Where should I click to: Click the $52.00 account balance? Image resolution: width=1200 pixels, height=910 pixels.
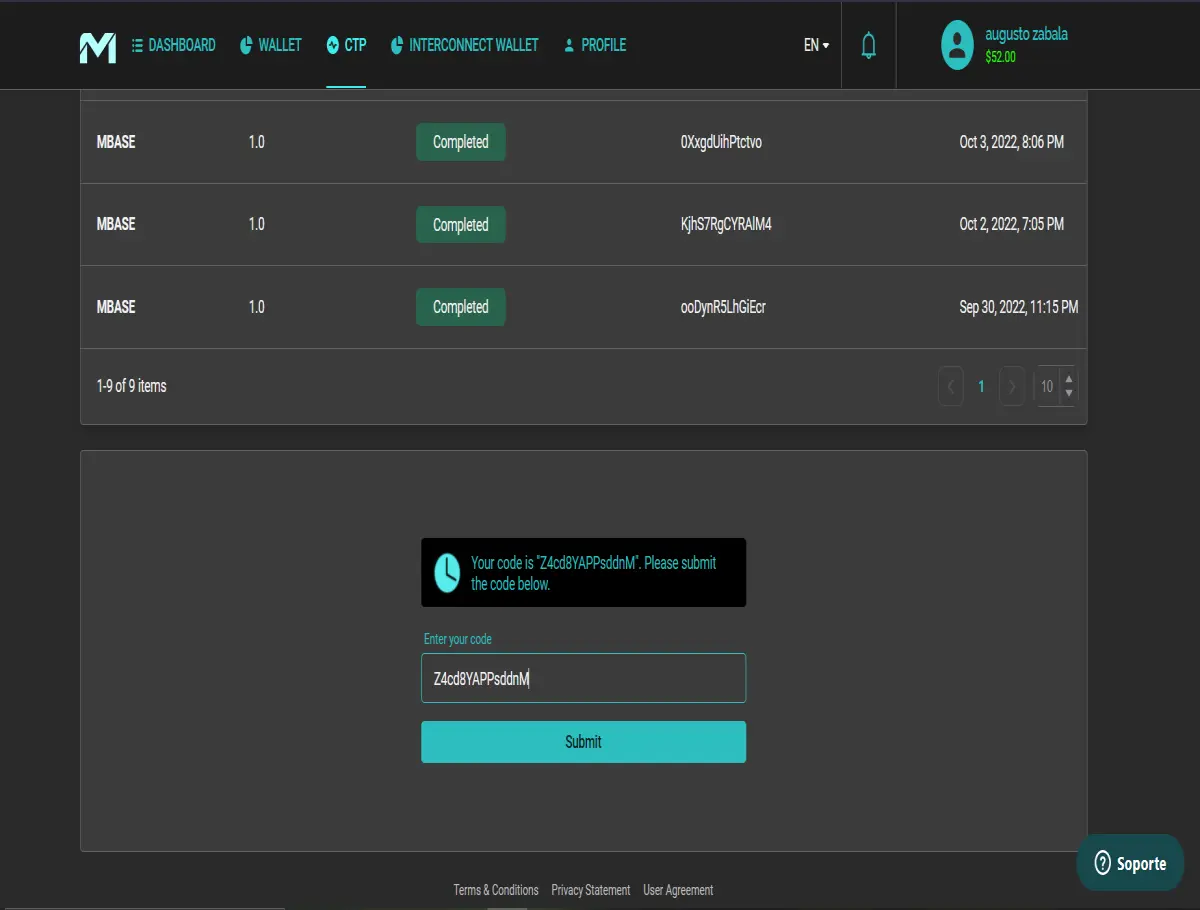pyautogui.click(x=1000, y=57)
